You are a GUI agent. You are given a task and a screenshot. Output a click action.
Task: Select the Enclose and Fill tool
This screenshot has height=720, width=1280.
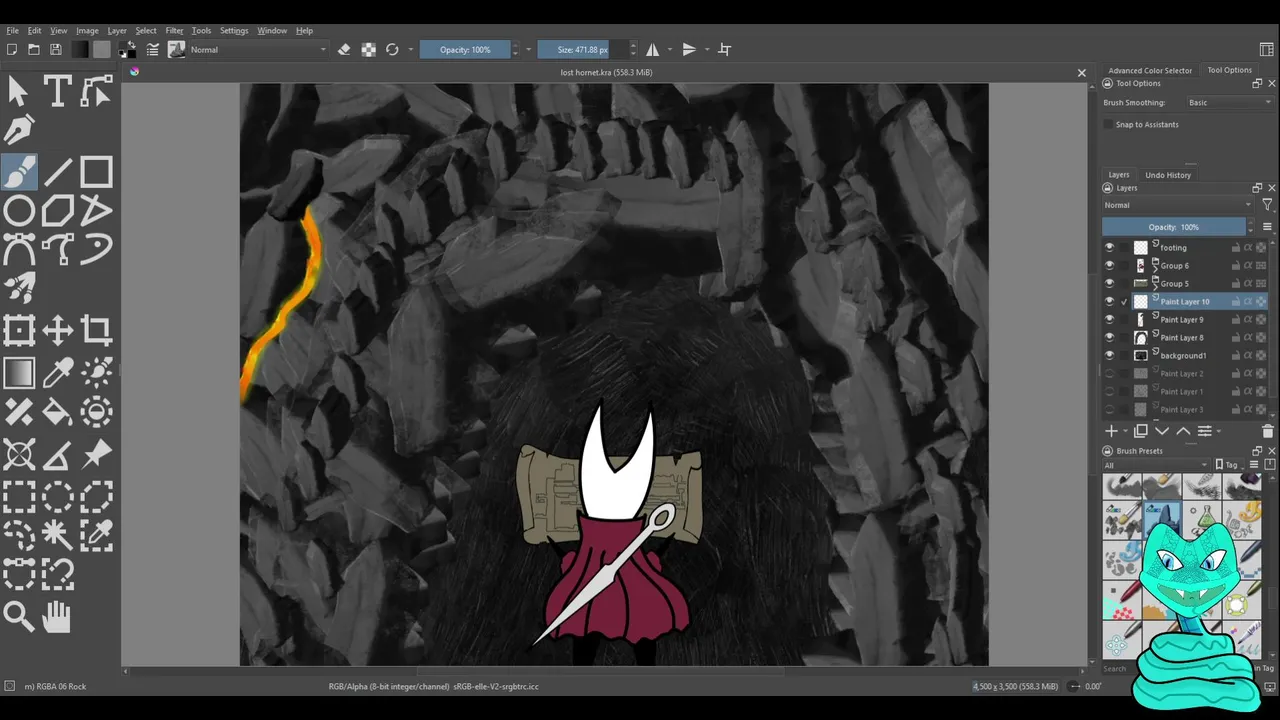[x=96, y=411]
